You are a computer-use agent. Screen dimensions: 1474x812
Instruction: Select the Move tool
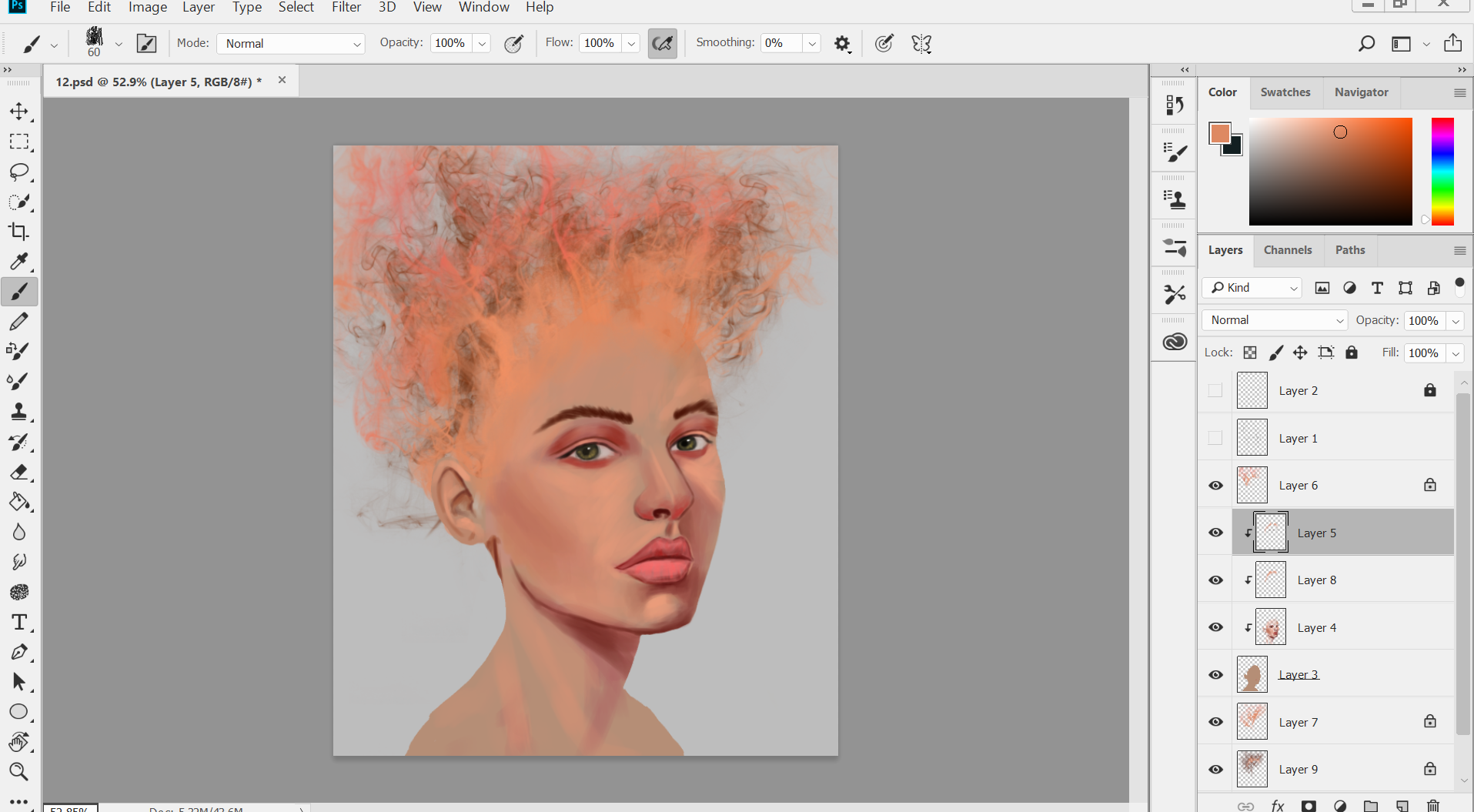18,112
